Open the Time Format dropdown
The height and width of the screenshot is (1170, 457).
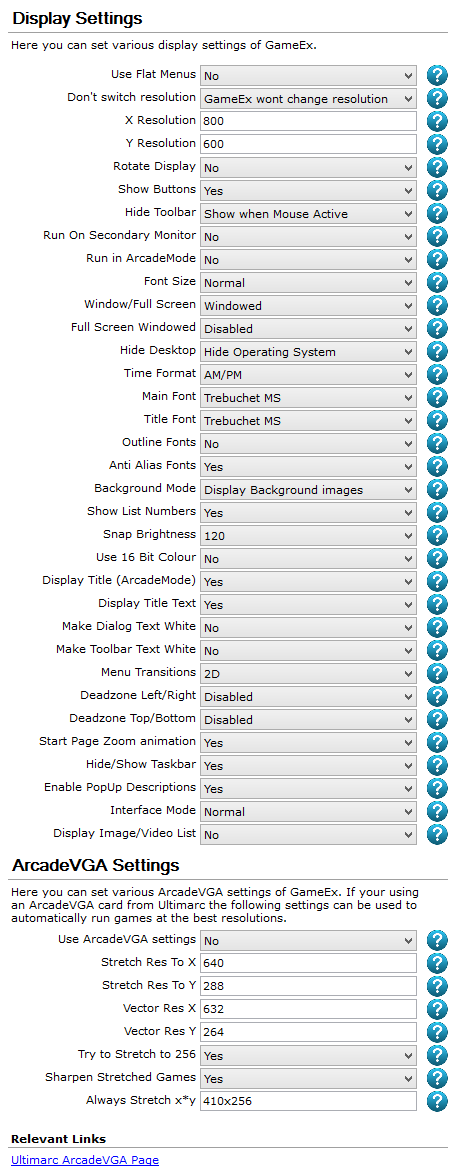pos(308,374)
